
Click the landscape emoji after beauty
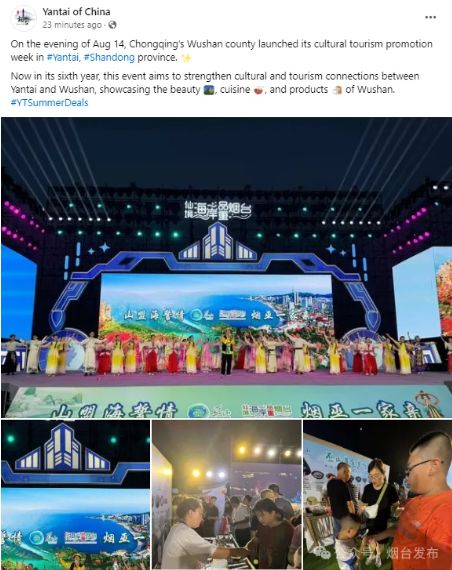pos(209,90)
